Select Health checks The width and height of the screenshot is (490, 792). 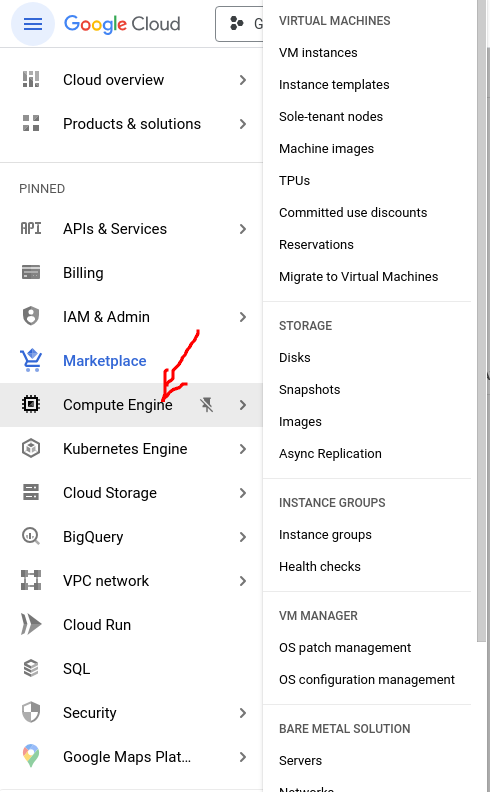pos(320,566)
